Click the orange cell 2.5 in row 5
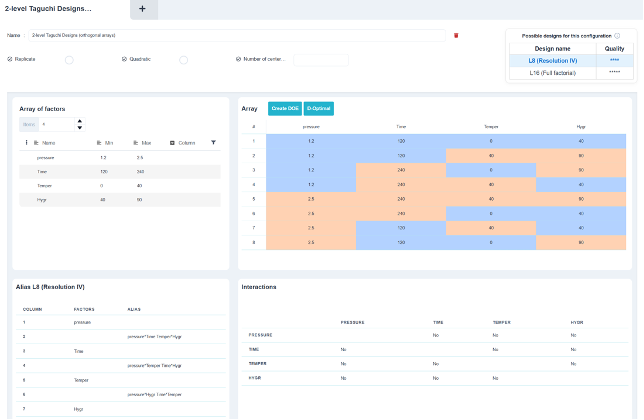Image resolution: width=644 pixels, height=420 pixels. pos(311,199)
